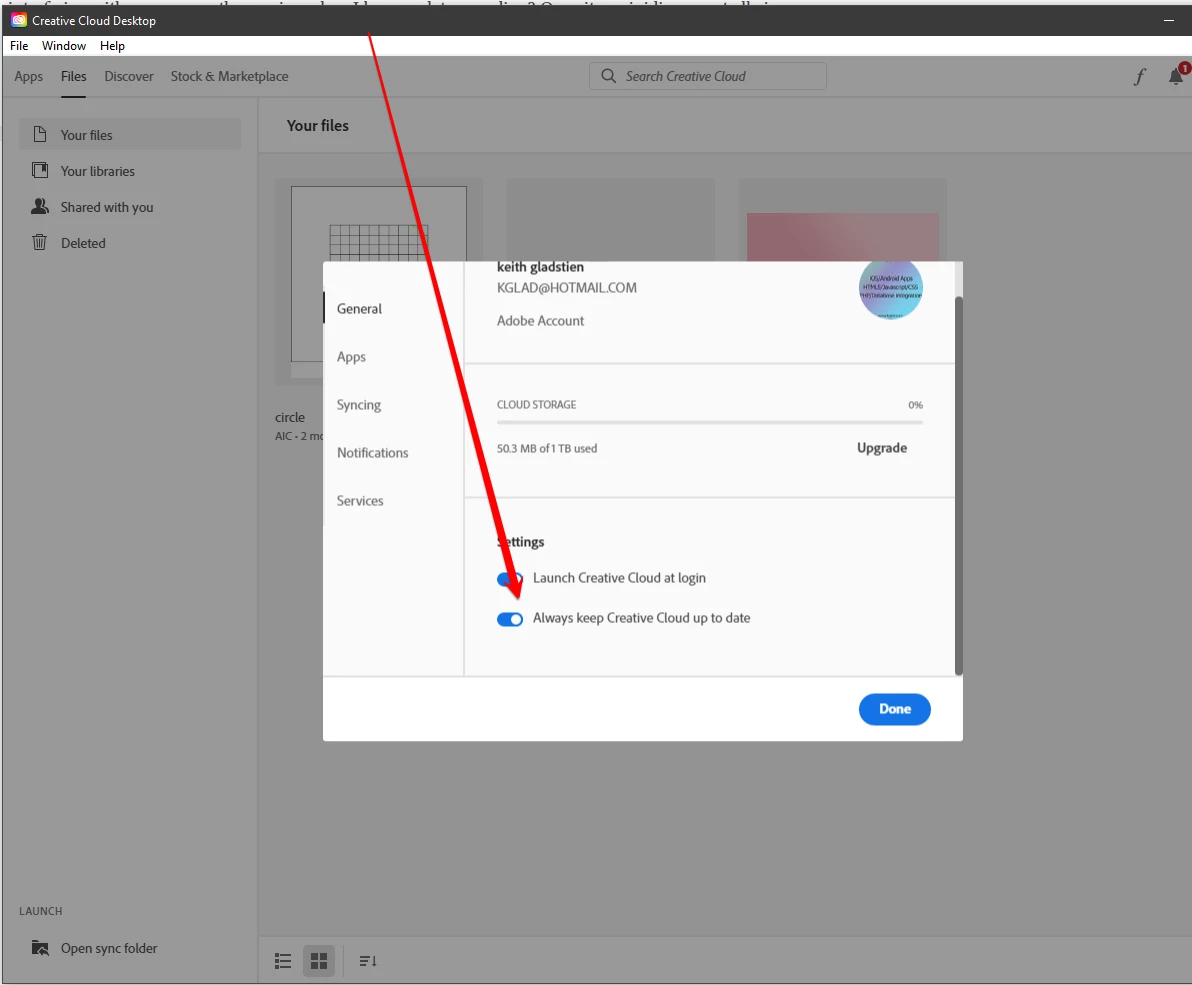Toggle Always keep Creative Cloud up to date
Image resolution: width=1192 pixels, height=985 pixels.
click(509, 619)
